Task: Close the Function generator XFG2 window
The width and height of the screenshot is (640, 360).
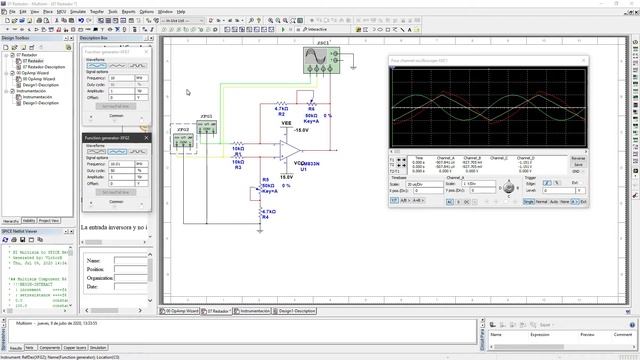Action: point(146,138)
